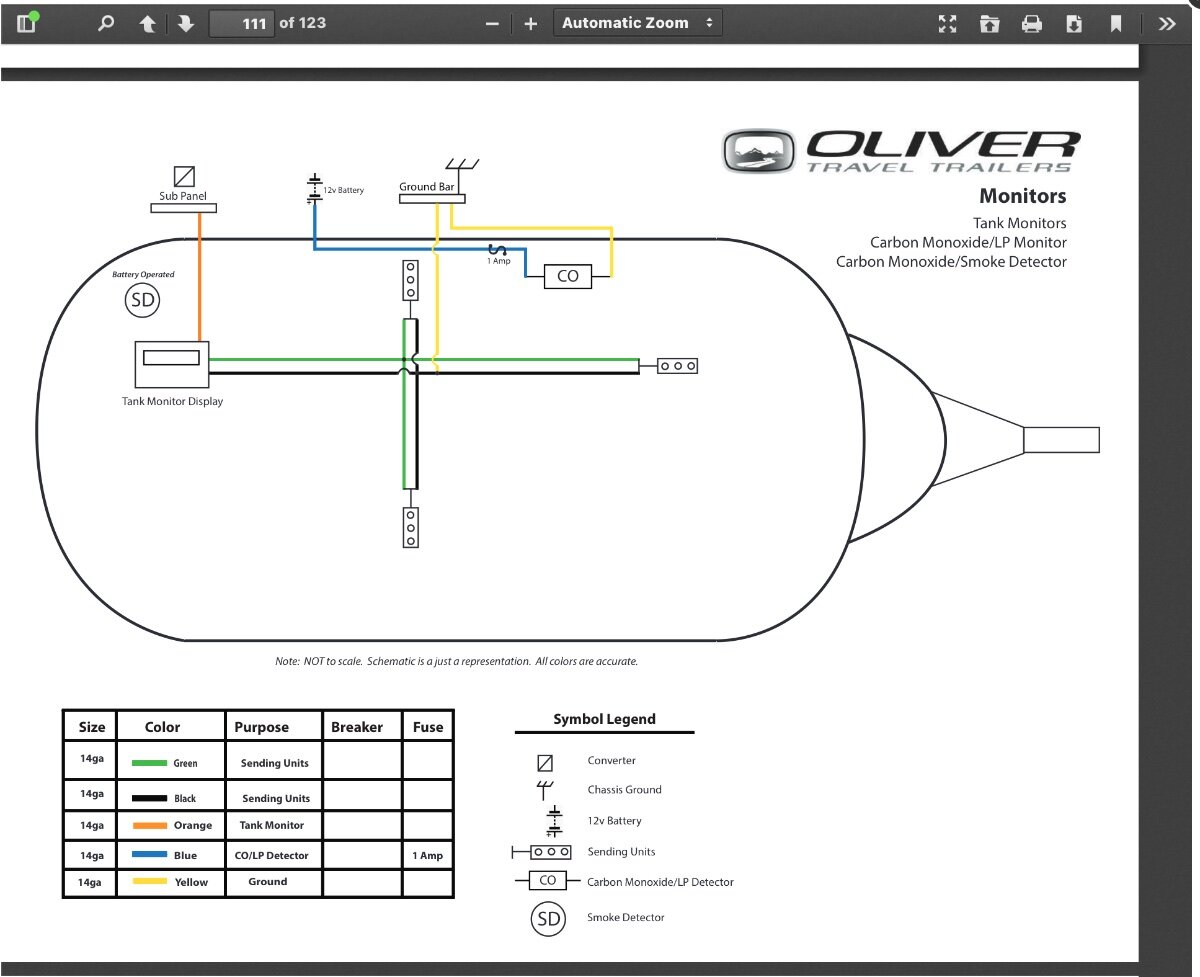Click the Monitors heading
The height and width of the screenshot is (977, 1200).
[1022, 196]
